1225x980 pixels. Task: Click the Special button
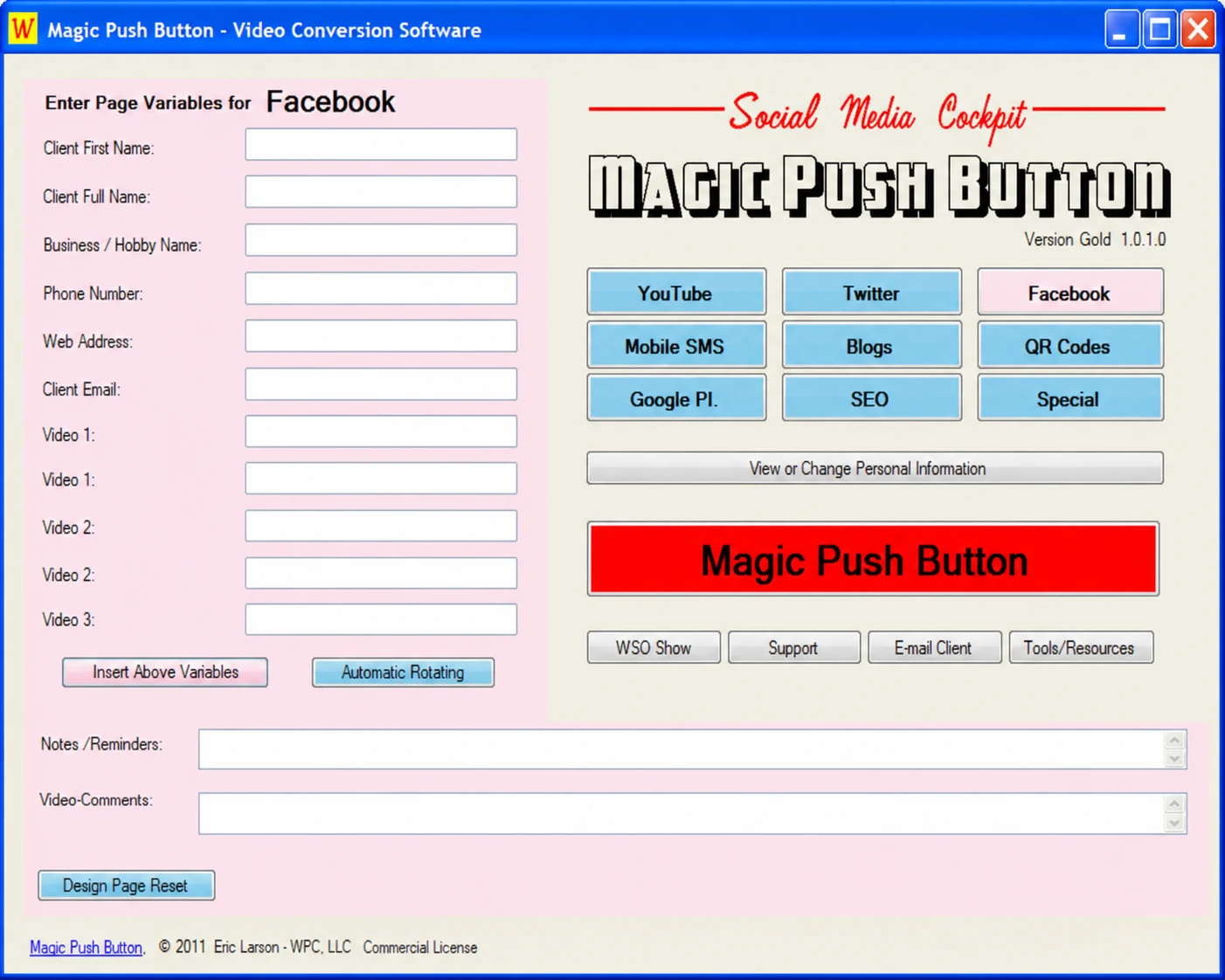[1070, 398]
